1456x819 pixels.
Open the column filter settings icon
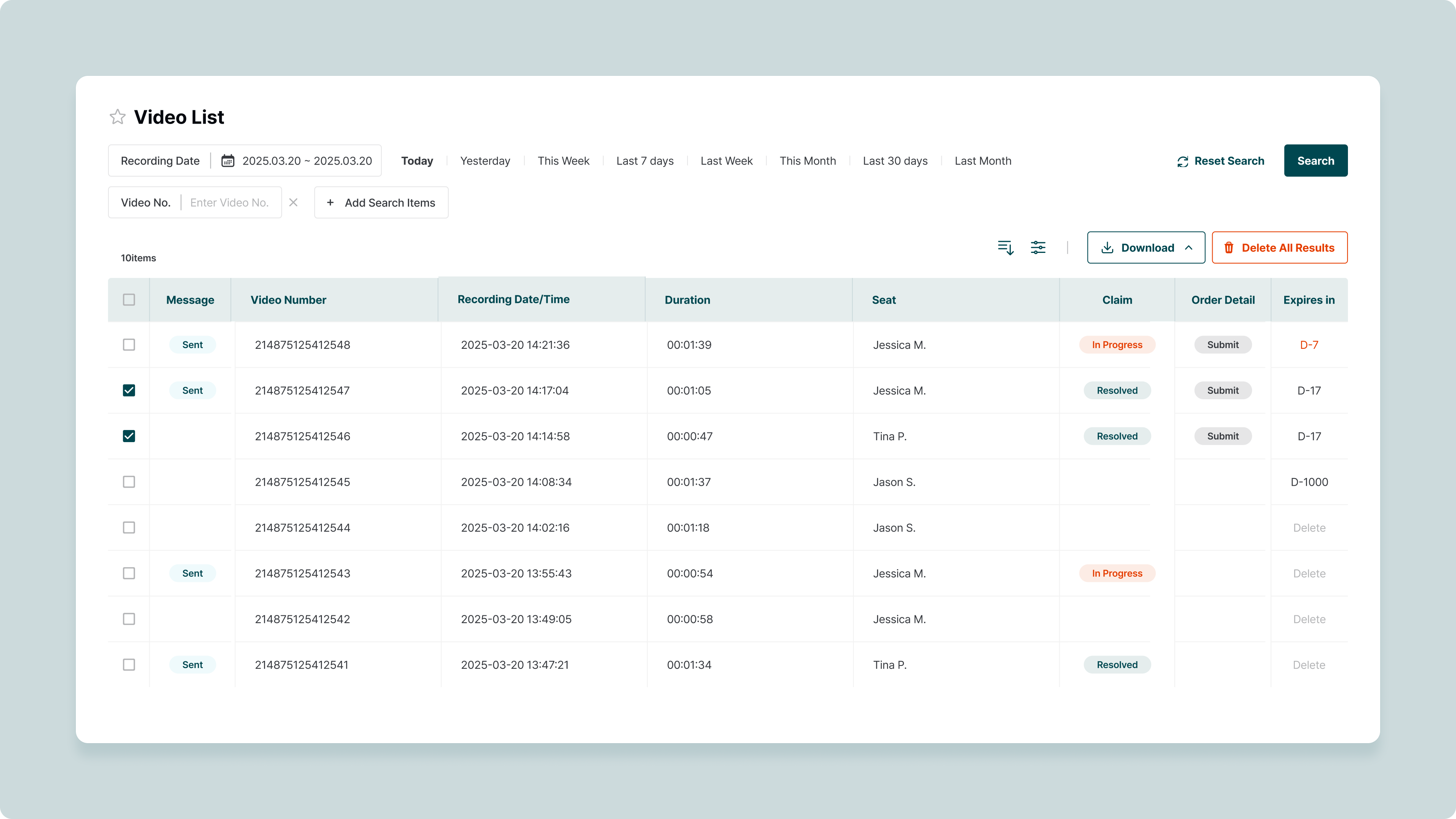[x=1038, y=248]
